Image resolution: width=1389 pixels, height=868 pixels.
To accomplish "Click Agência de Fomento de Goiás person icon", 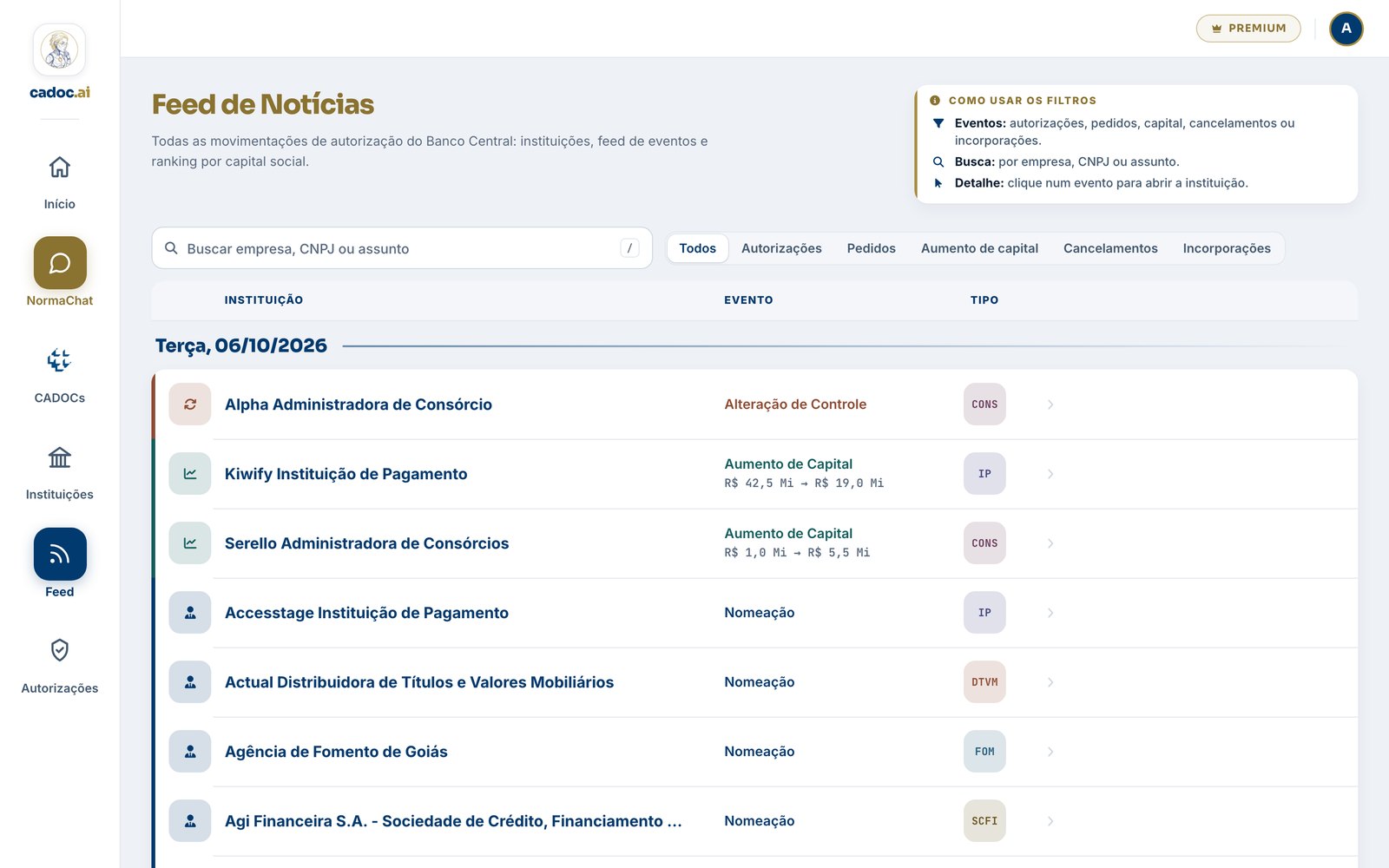I will click(190, 752).
